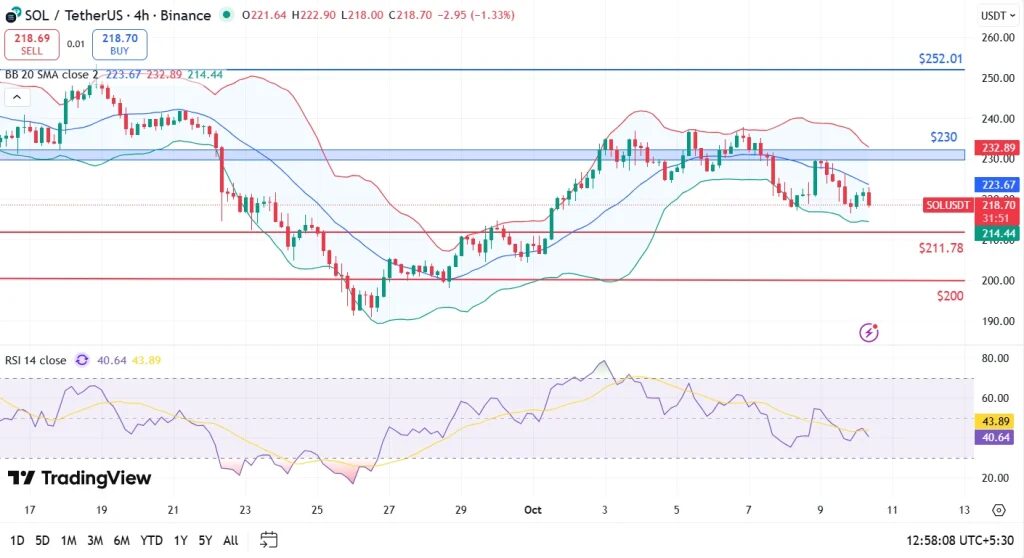Click the TradingView logo
Image resolution: width=1024 pixels, height=558 pixels.
[x=79, y=478]
